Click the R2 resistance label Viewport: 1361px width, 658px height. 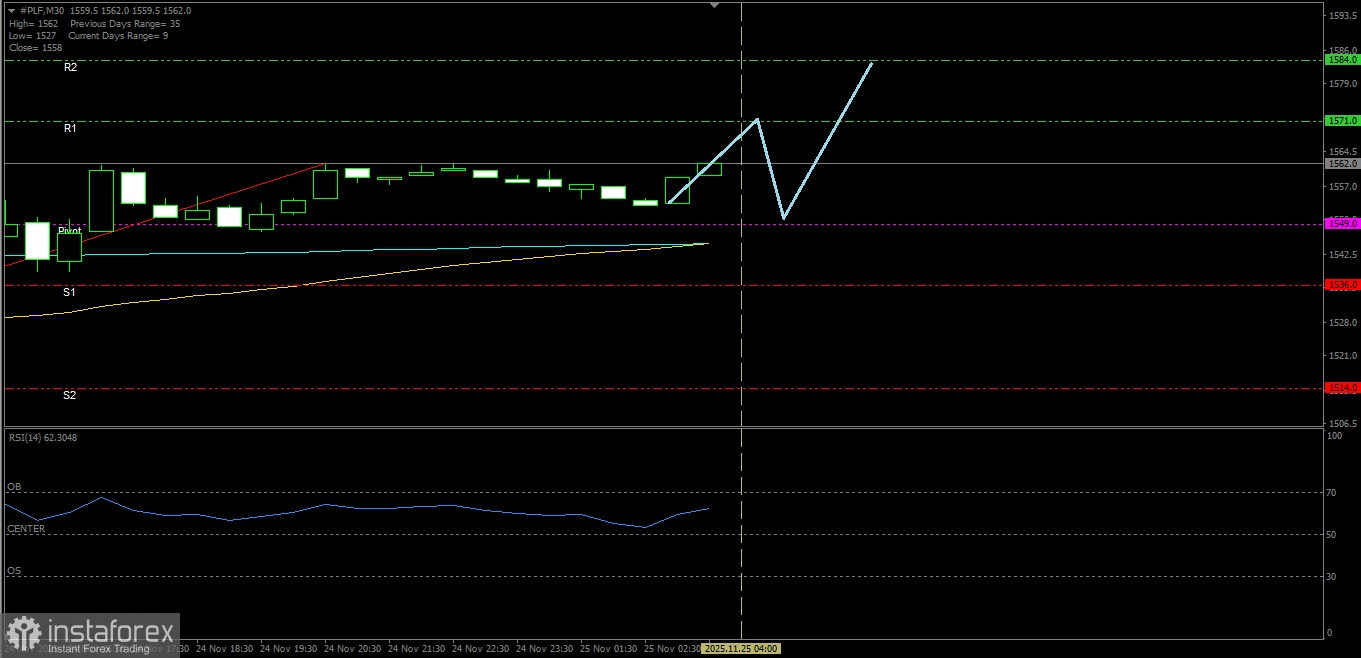pos(70,67)
